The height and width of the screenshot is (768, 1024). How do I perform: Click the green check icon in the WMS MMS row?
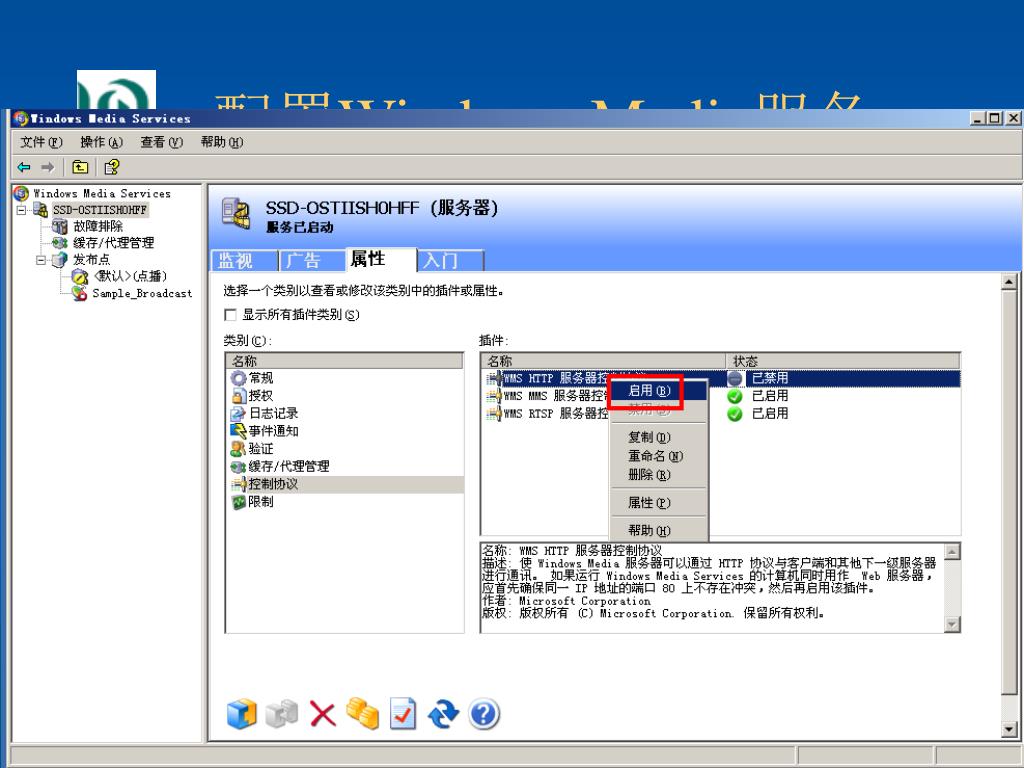(735, 396)
